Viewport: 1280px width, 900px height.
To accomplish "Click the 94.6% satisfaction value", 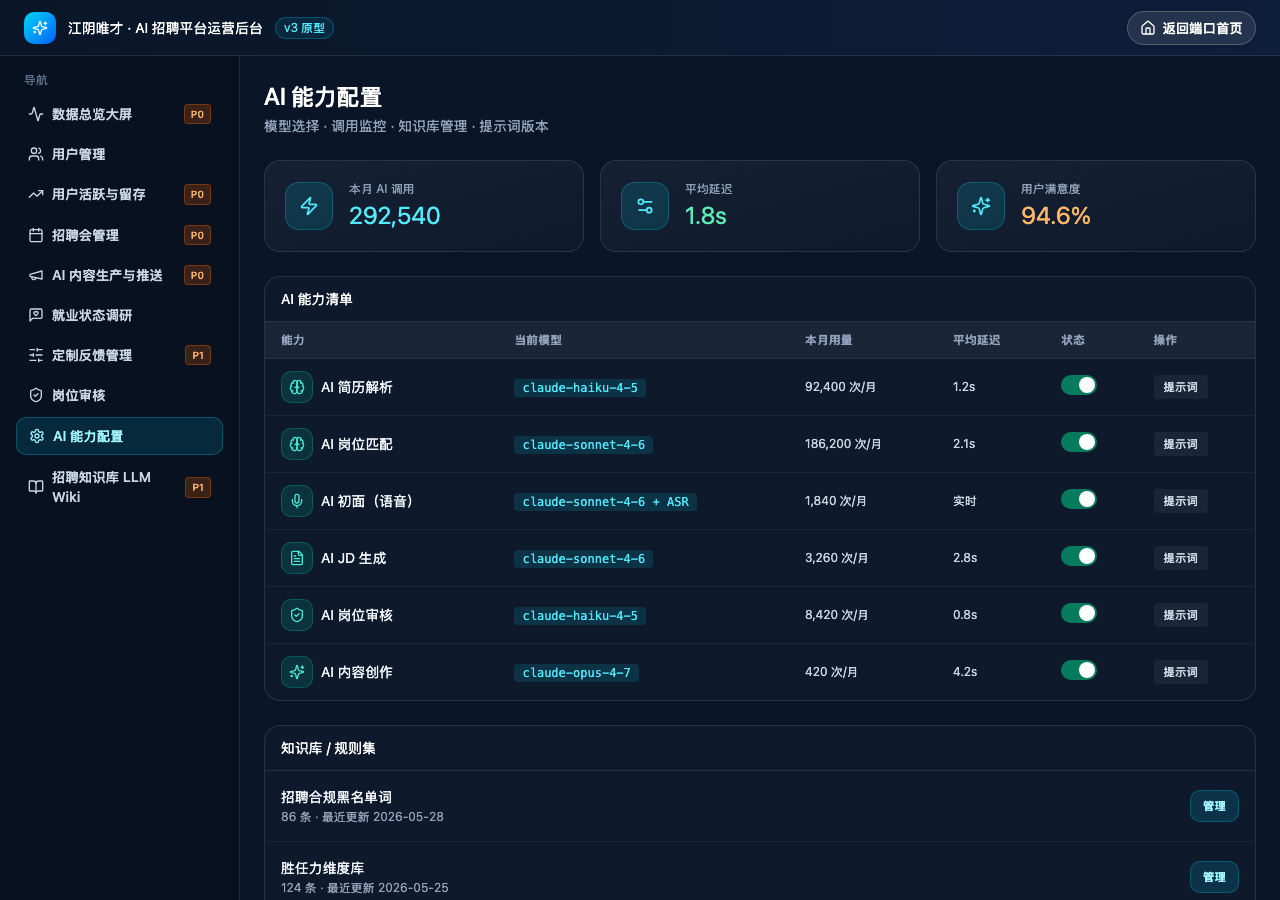I will 1056,215.
